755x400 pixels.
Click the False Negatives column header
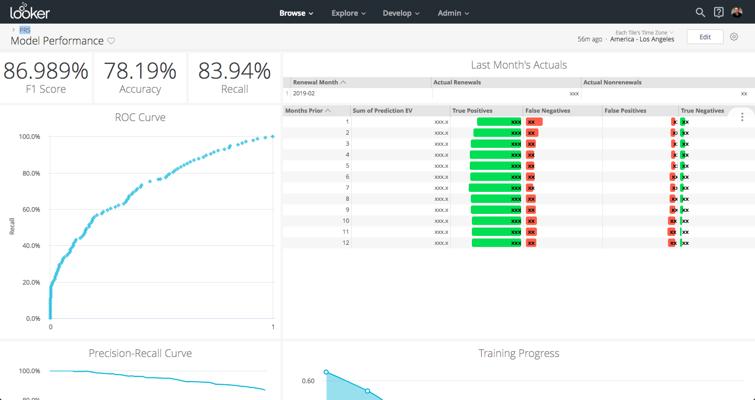[547, 111]
